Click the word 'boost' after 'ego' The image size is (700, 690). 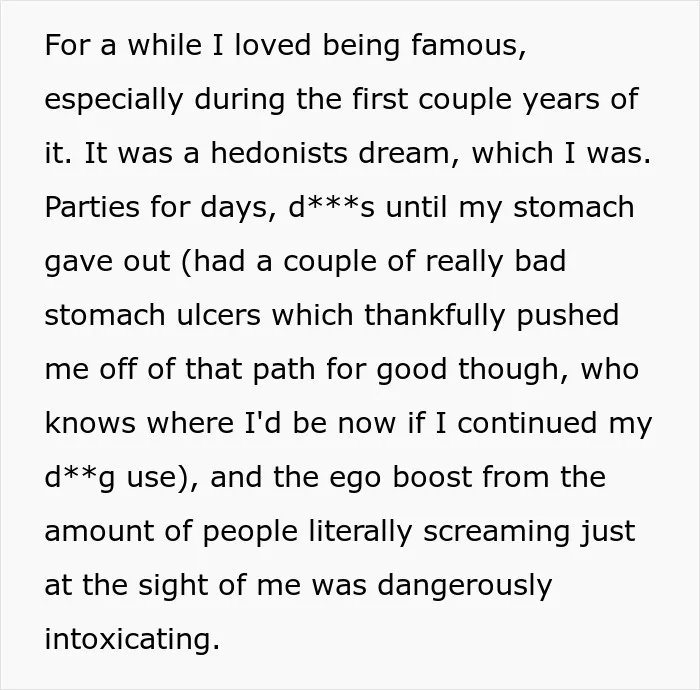pyautogui.click(x=432, y=477)
